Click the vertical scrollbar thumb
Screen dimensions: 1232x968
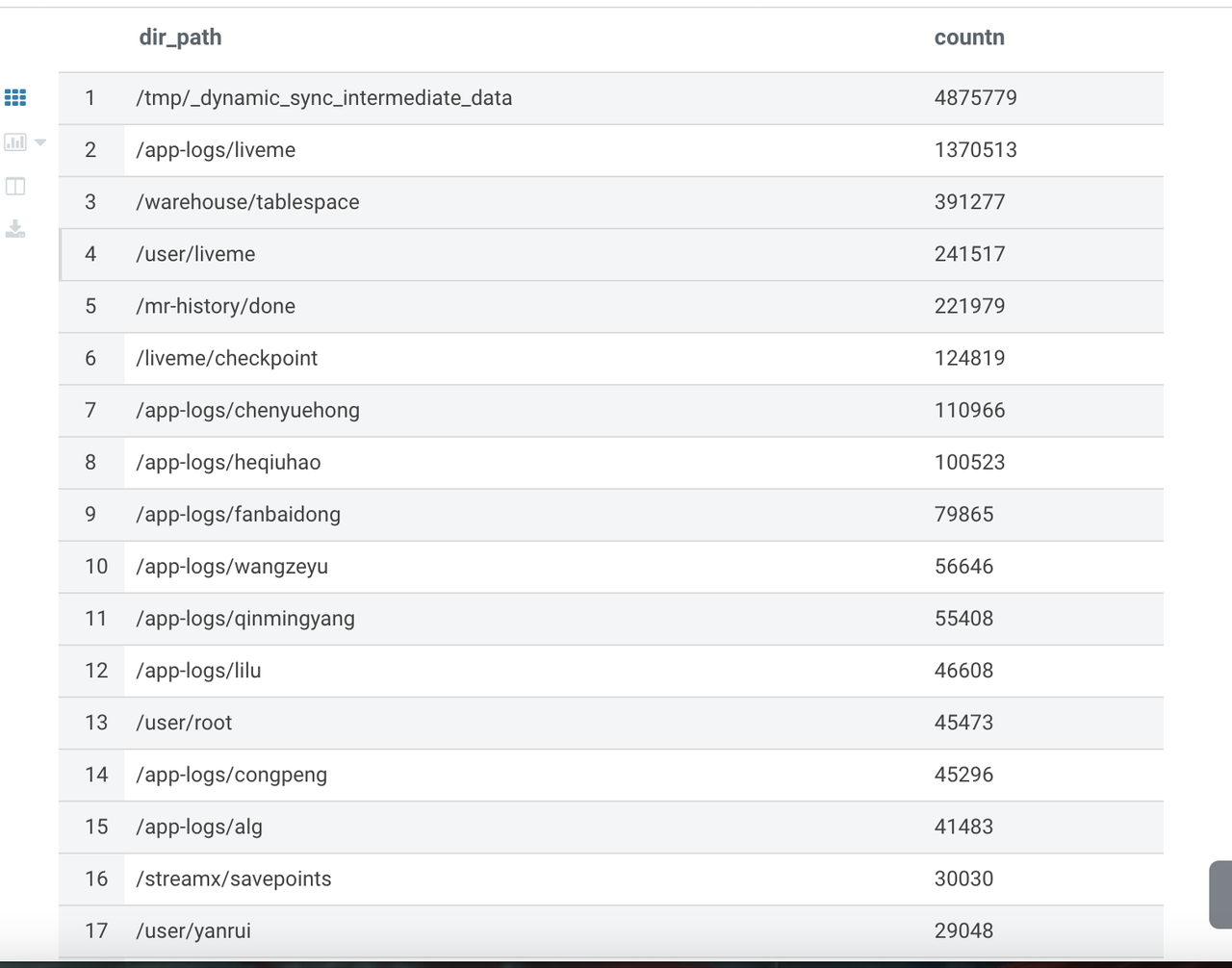click(1220, 895)
